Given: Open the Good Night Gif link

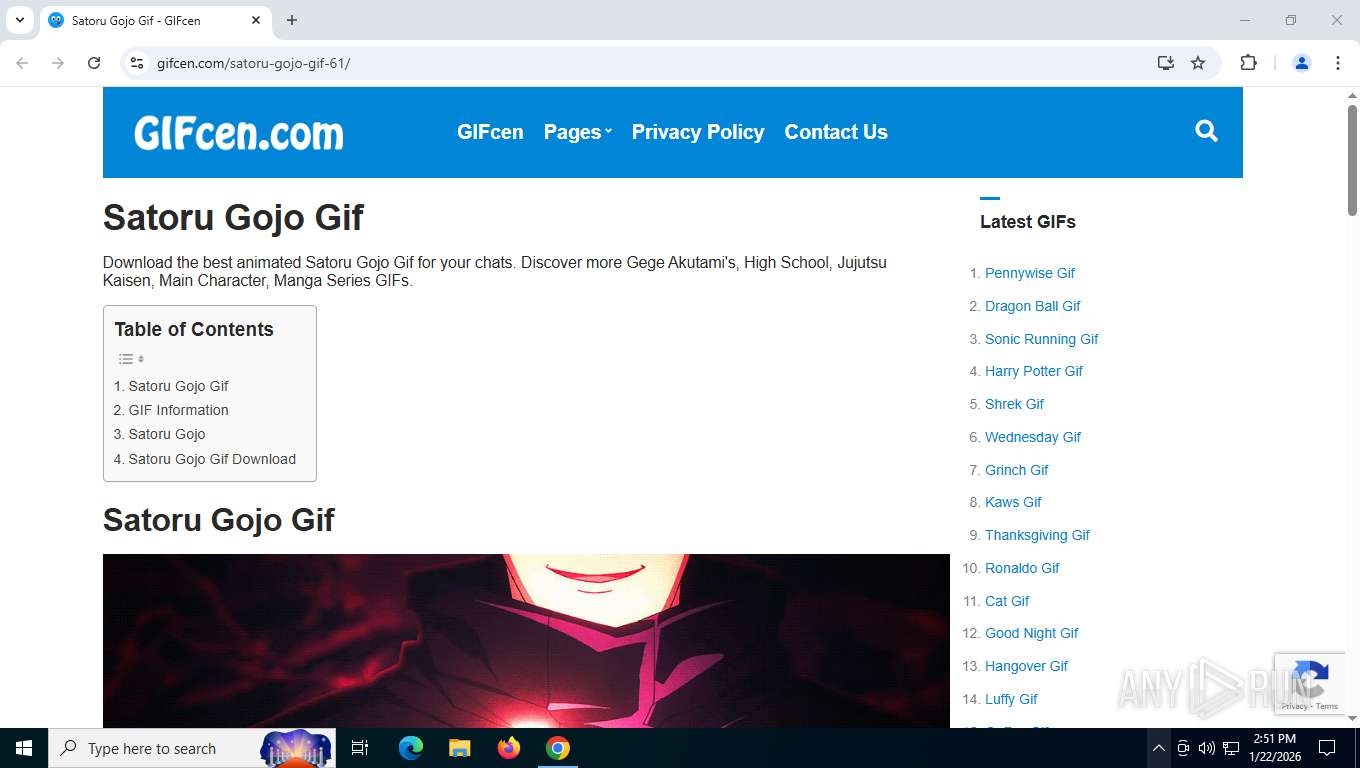Looking at the screenshot, I should point(1032,633).
